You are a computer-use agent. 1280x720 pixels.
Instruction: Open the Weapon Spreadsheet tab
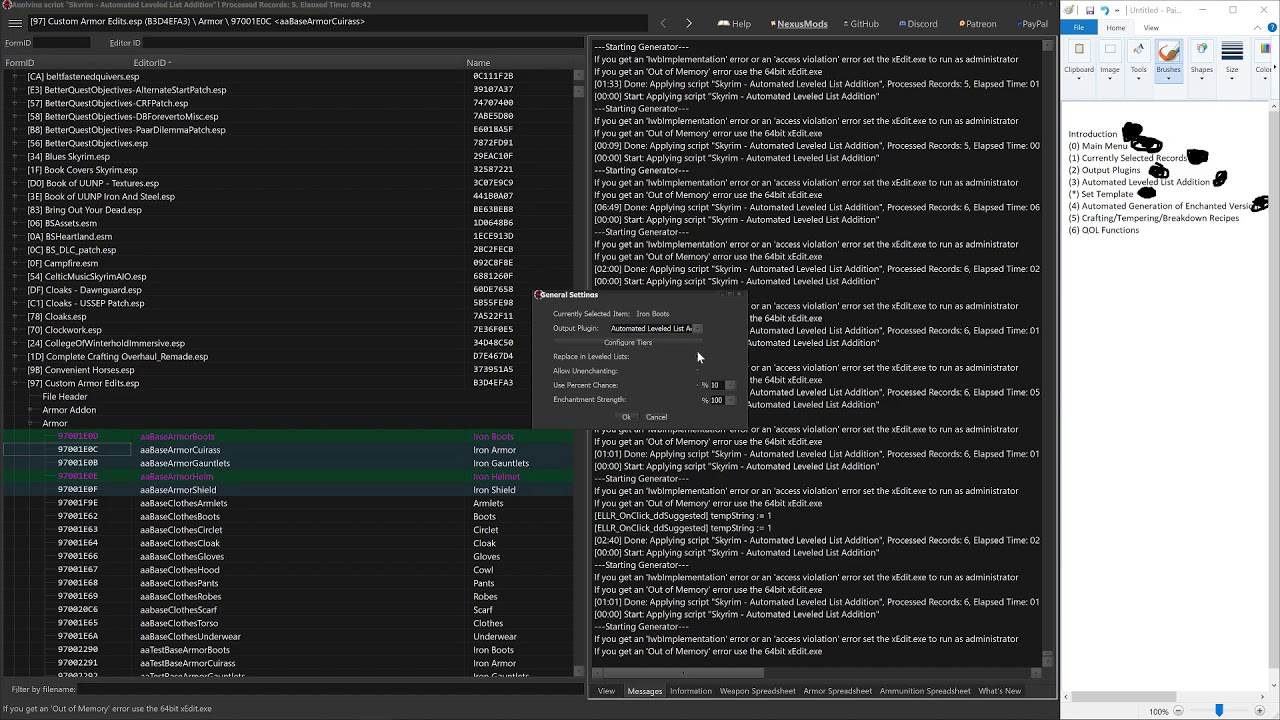(757, 691)
